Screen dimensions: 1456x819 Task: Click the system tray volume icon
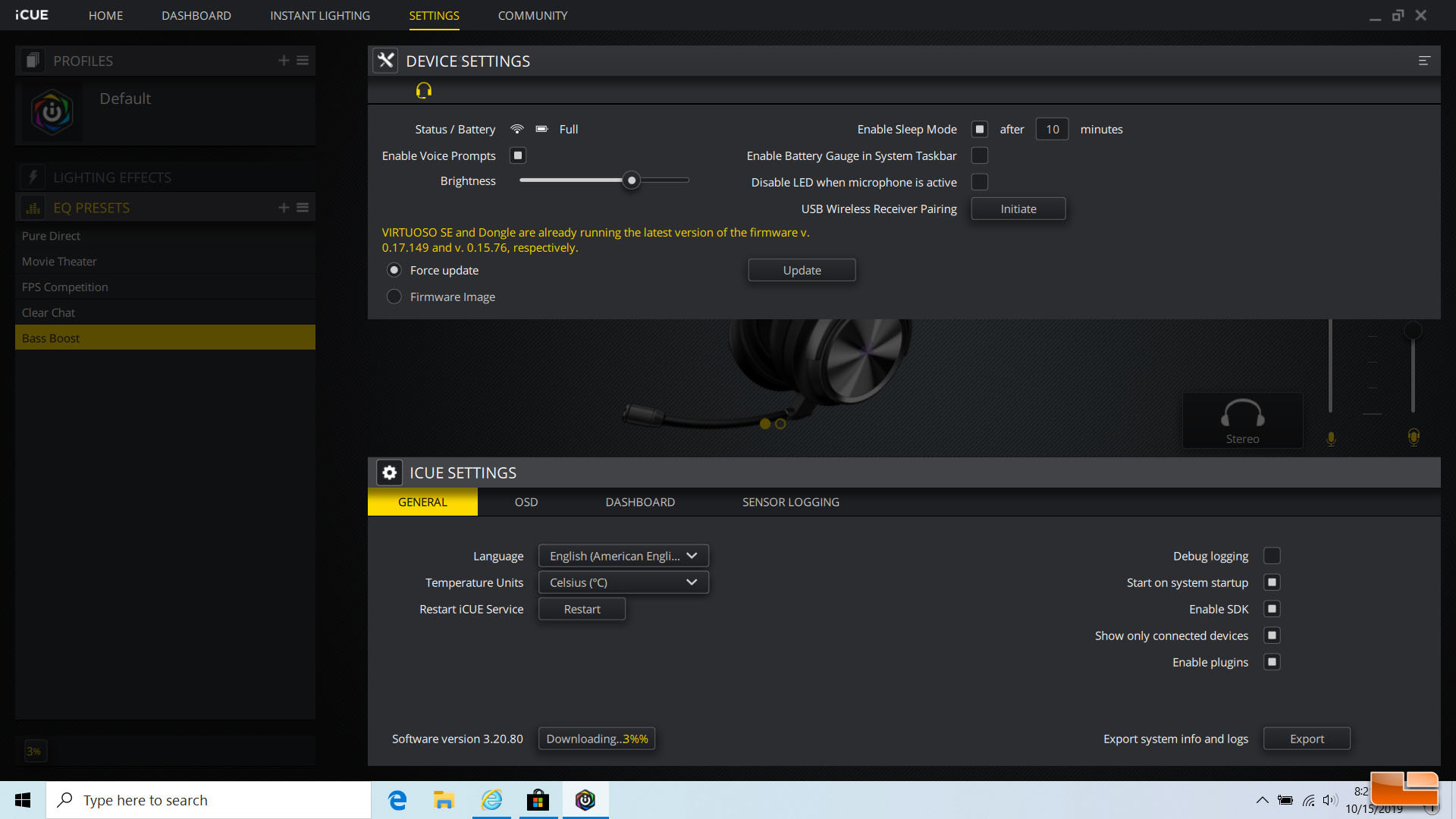click(x=1329, y=800)
